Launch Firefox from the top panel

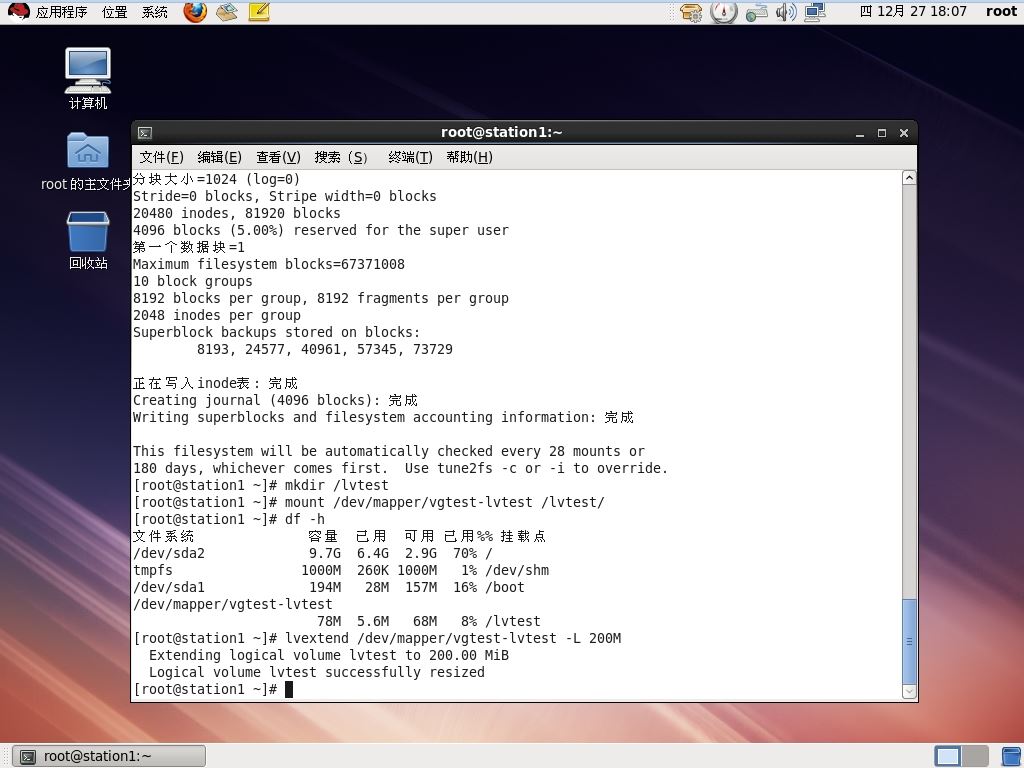195,11
